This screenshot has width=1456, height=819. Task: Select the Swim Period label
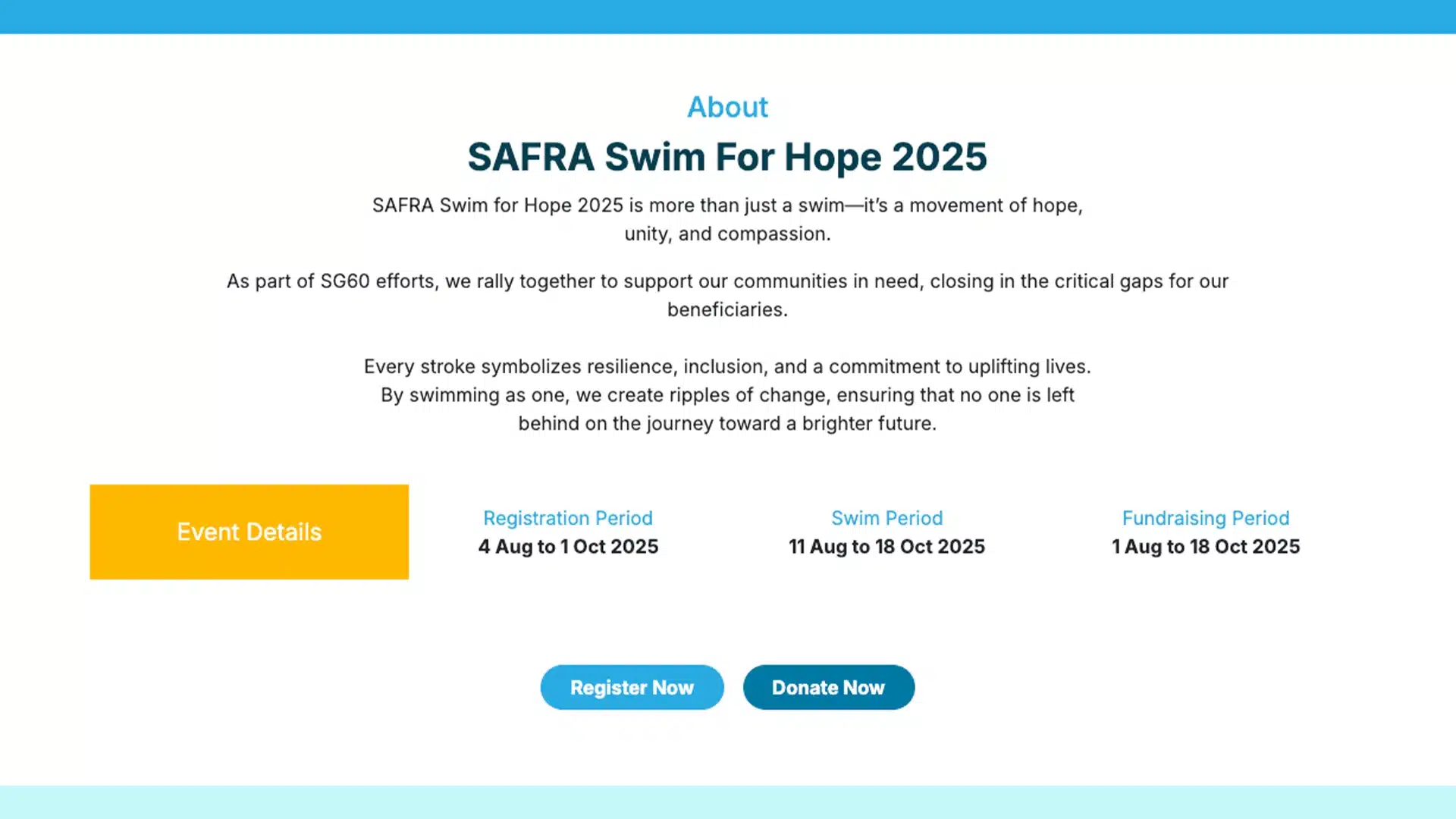click(x=886, y=518)
